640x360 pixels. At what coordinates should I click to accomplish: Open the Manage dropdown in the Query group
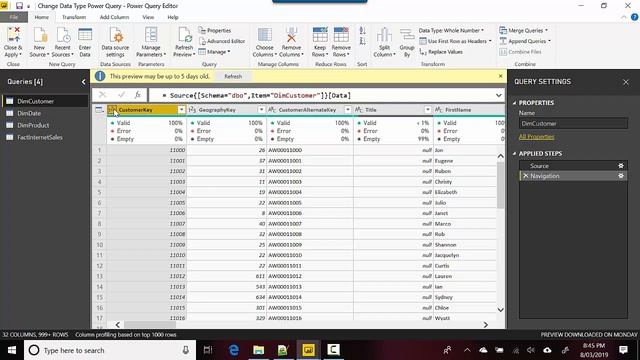pyautogui.click(x=214, y=52)
